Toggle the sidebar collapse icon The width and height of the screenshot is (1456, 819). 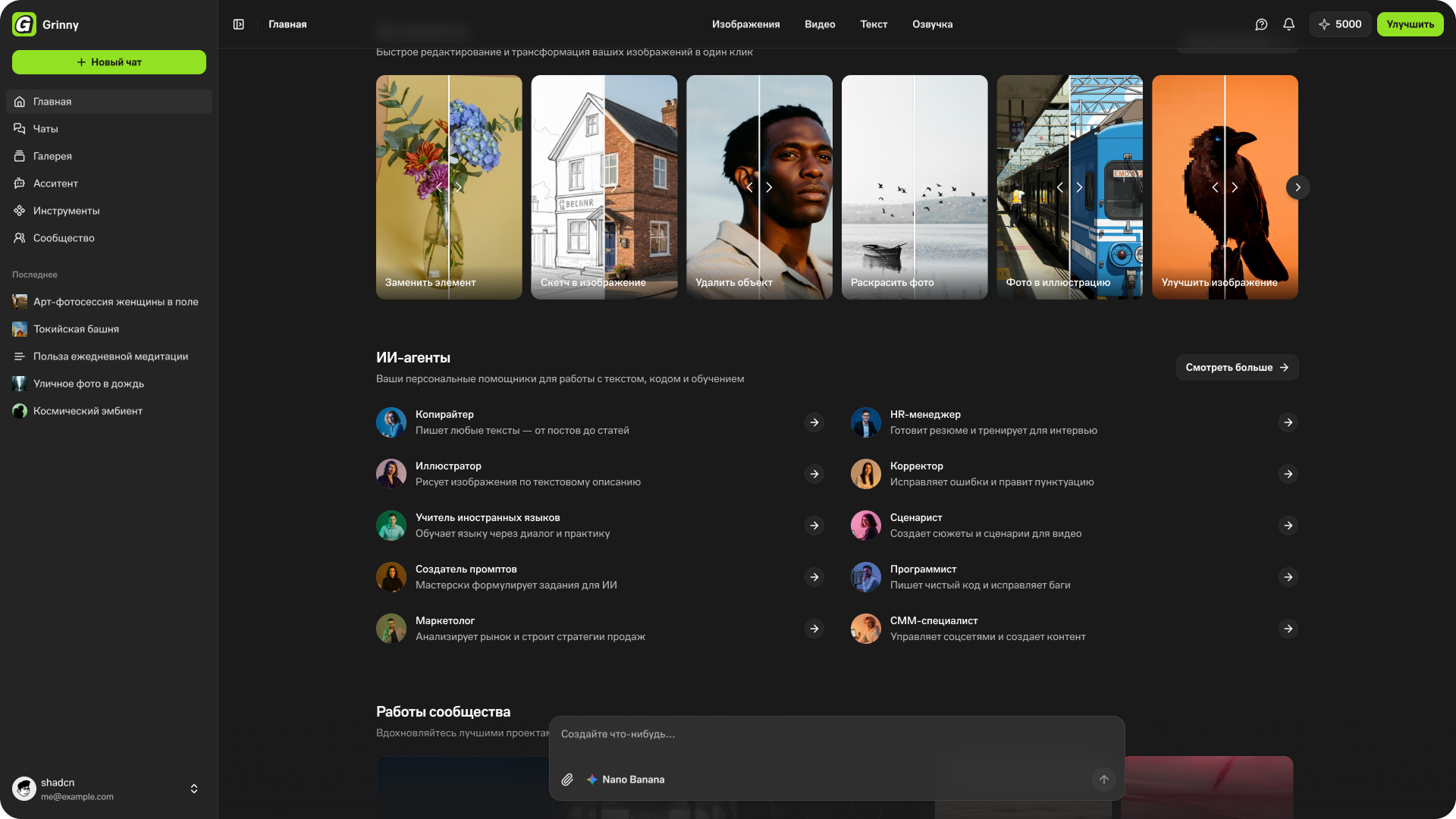coord(238,24)
